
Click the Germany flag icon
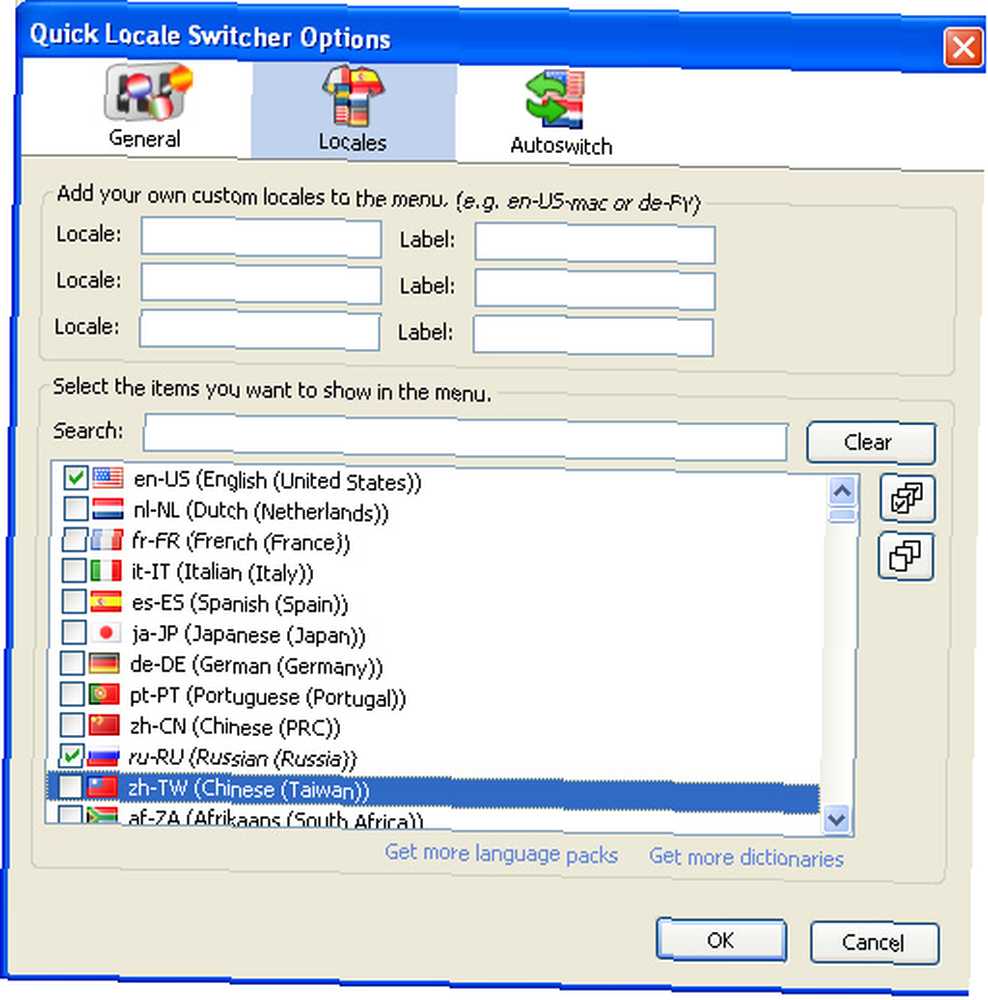point(104,663)
